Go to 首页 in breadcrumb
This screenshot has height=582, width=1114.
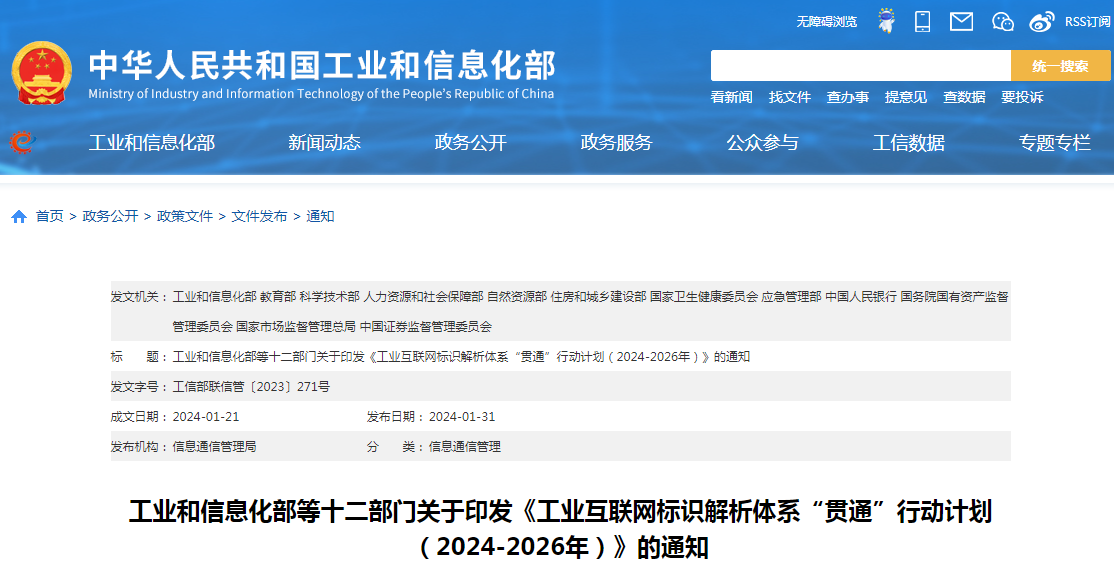point(50,216)
